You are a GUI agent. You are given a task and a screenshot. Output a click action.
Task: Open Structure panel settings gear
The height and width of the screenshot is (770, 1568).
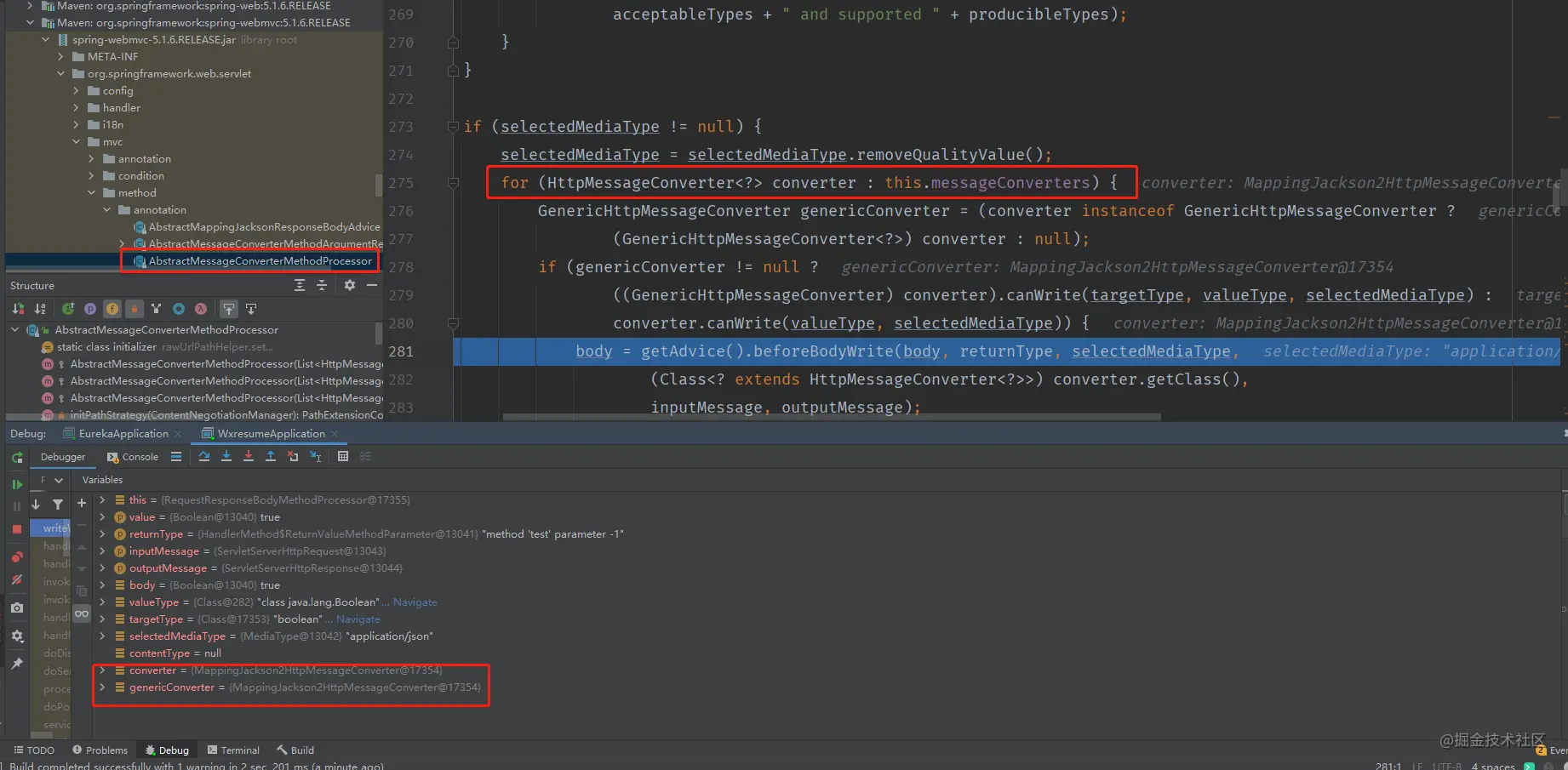pos(350,285)
